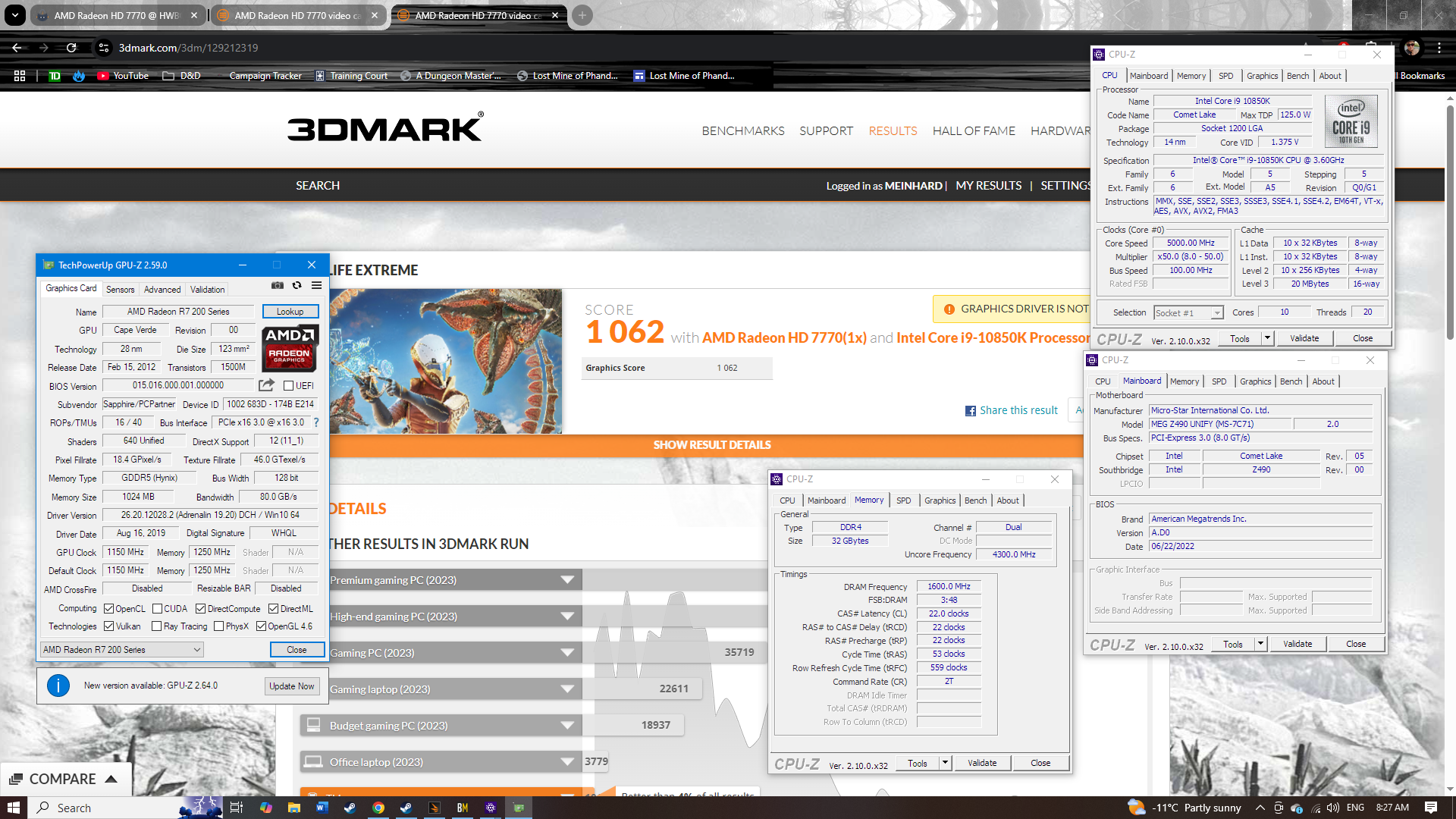This screenshot has height=819, width=1456.
Task: Click the AMD Radeon Graphics logo in GPU-Z
Action: pos(290,348)
